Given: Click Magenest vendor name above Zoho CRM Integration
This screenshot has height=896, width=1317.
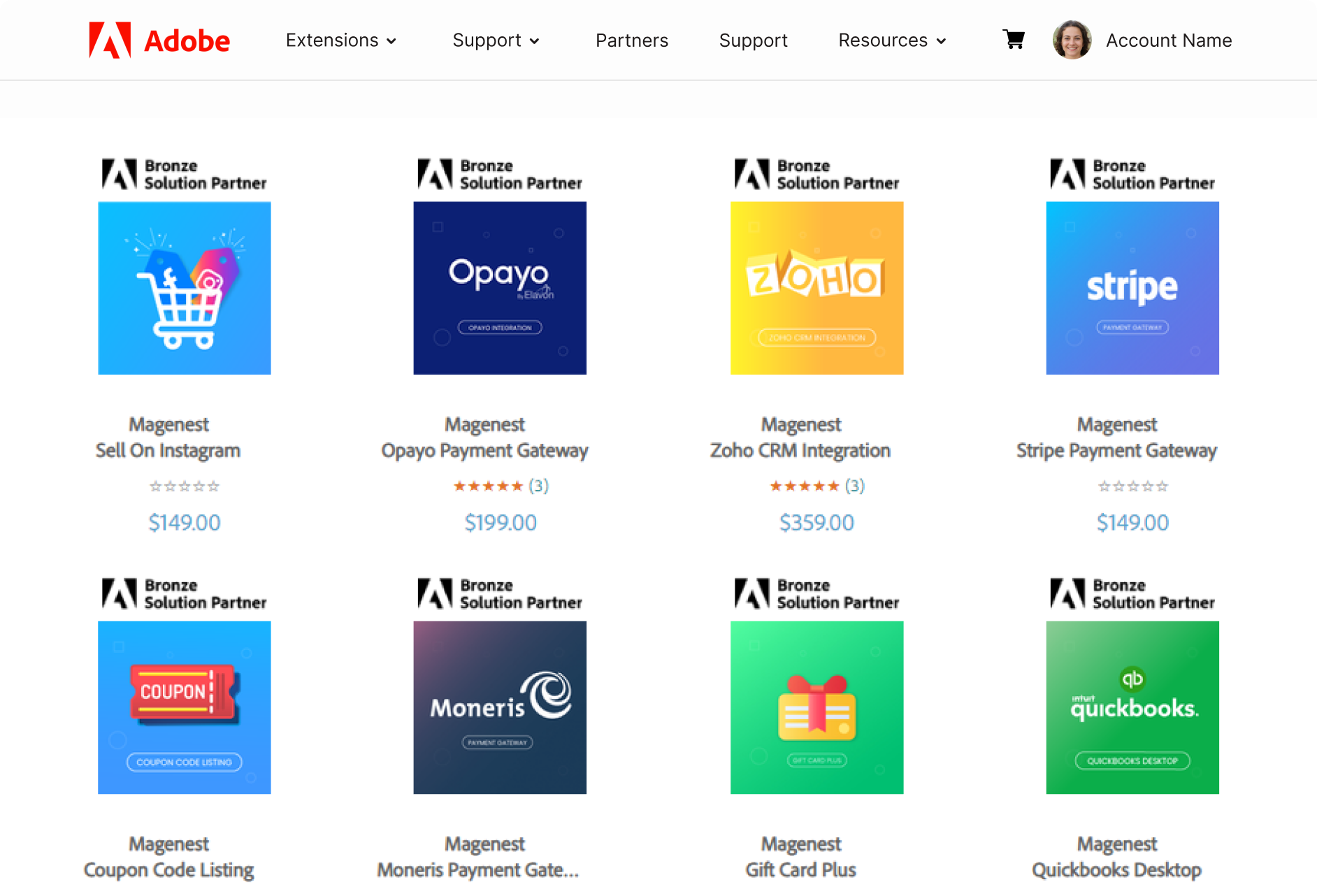Looking at the screenshot, I should click(x=800, y=425).
